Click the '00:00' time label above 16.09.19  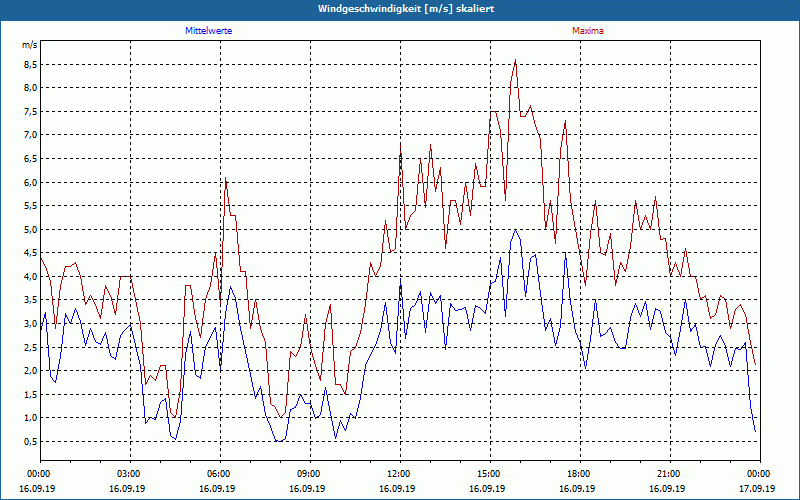click(37, 474)
